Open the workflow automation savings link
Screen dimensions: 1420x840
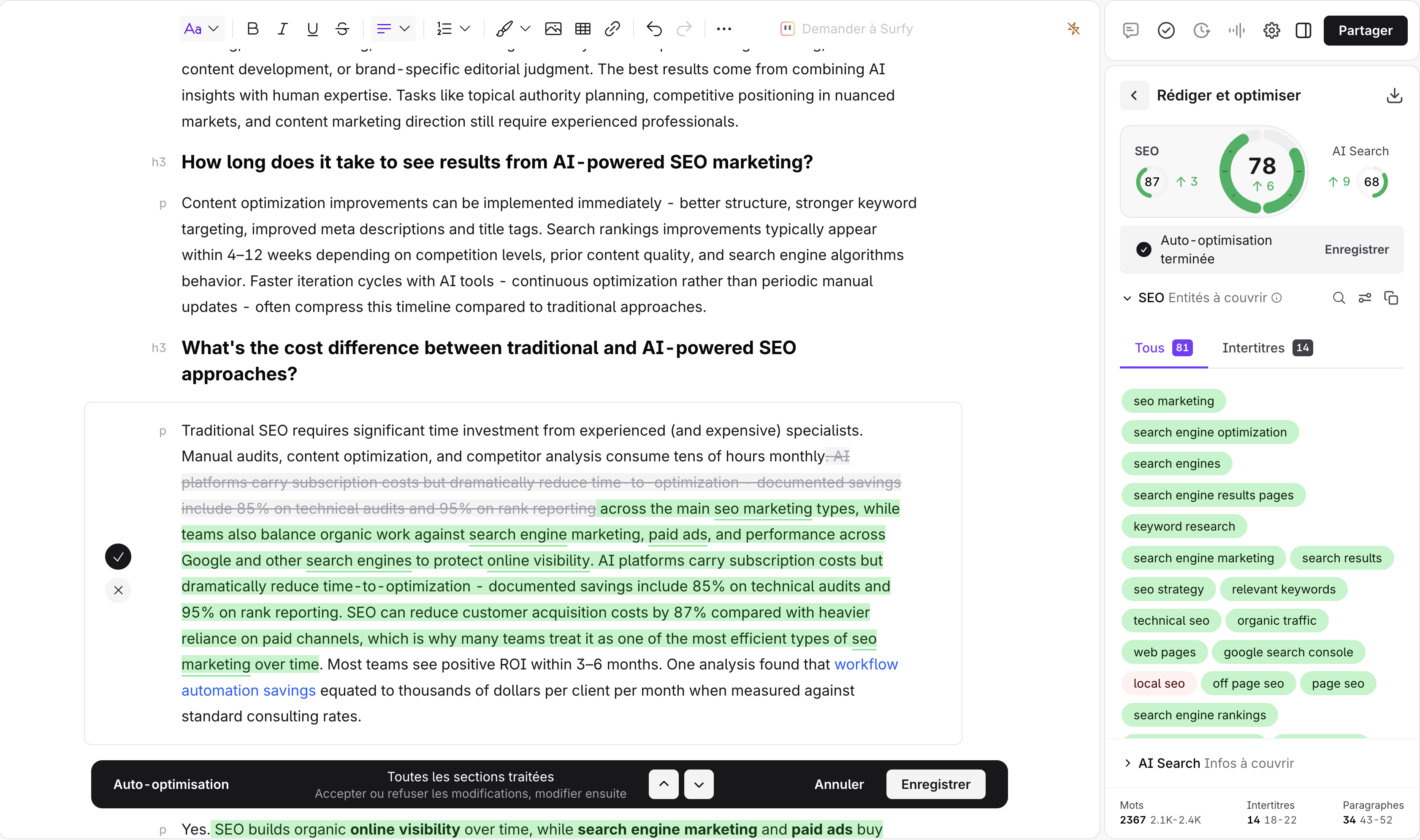[539, 677]
